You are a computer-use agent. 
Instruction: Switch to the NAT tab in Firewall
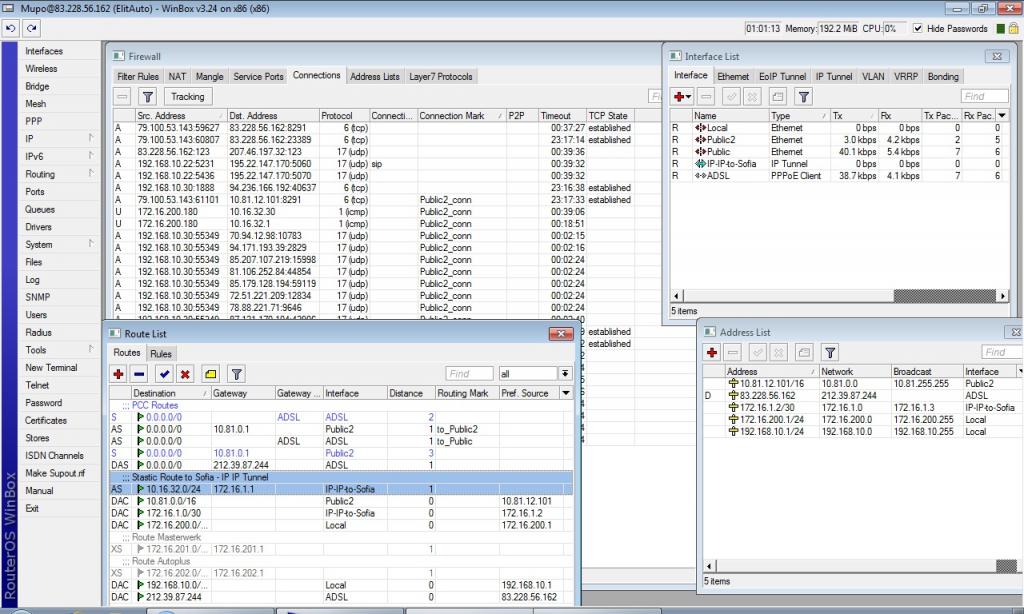(x=177, y=76)
